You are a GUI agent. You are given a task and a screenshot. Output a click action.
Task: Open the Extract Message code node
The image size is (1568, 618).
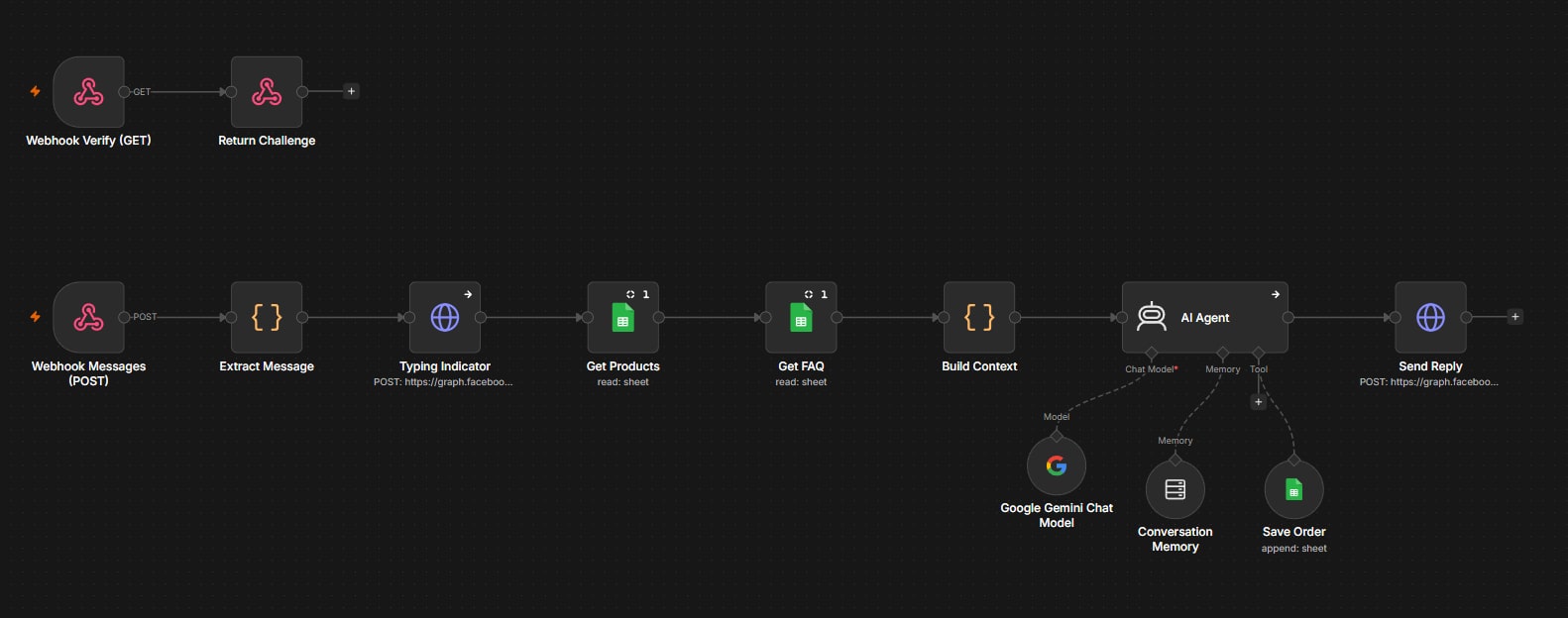267,318
